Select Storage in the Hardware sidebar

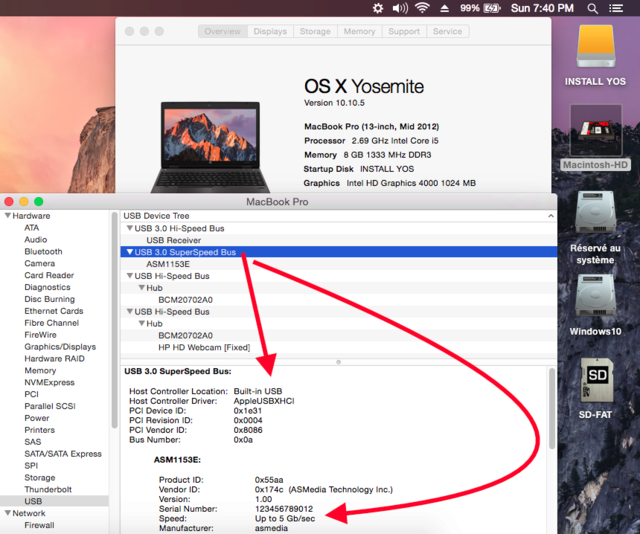click(x=40, y=477)
